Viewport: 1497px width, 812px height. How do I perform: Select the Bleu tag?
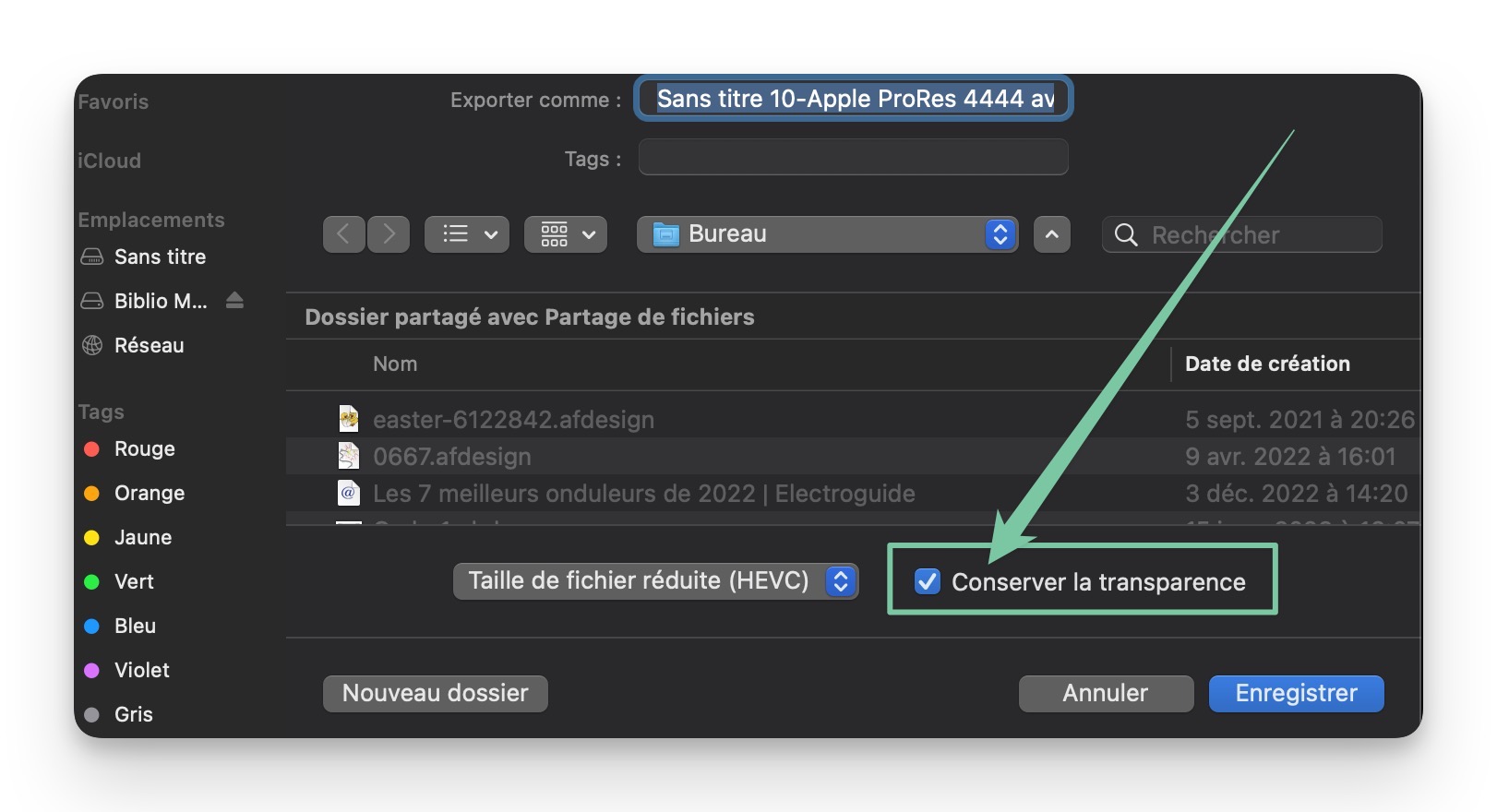[x=135, y=626]
